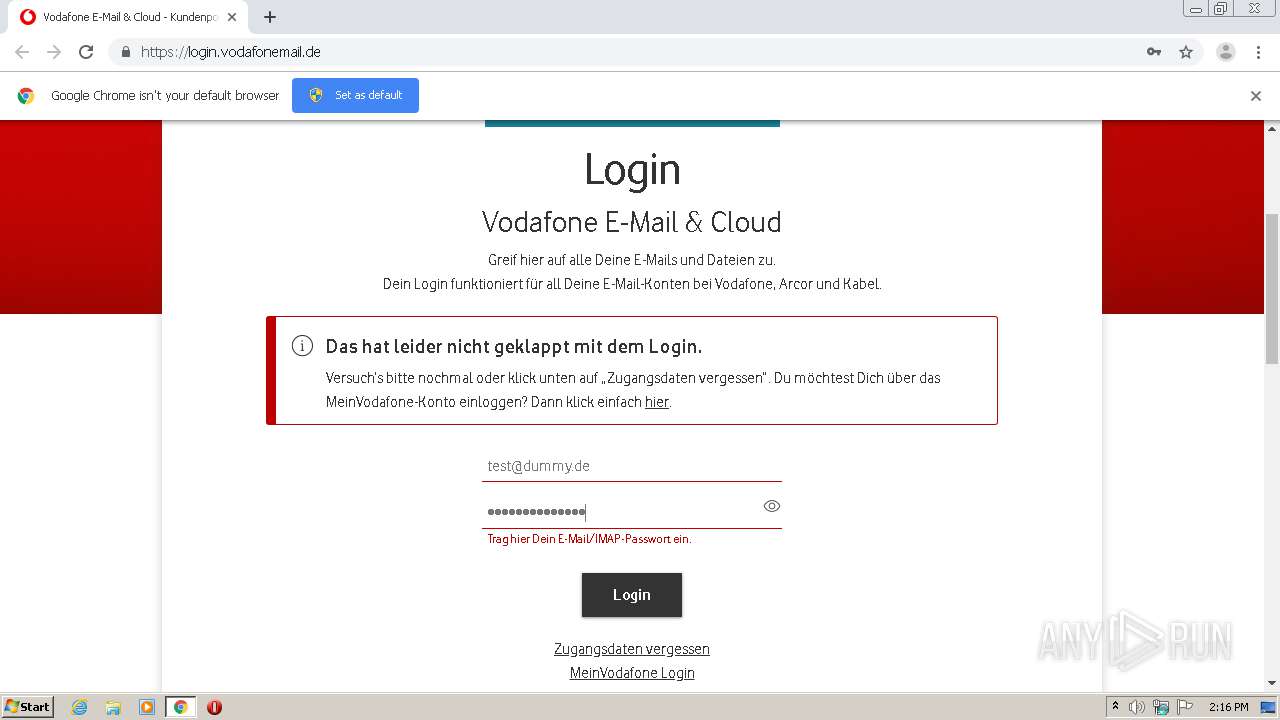Click the padlock site info icon

[x=125, y=52]
